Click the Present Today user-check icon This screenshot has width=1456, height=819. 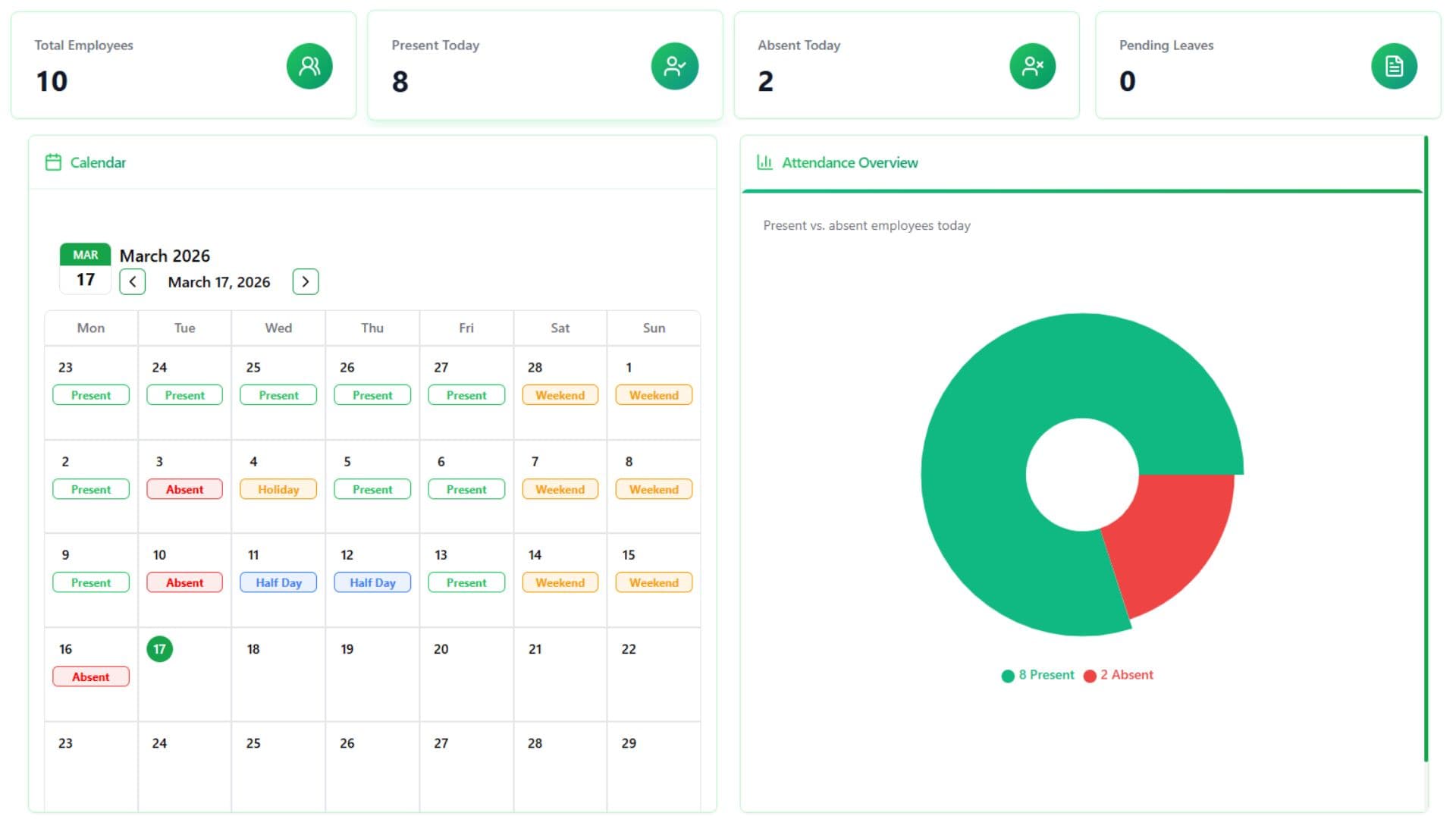pos(674,66)
